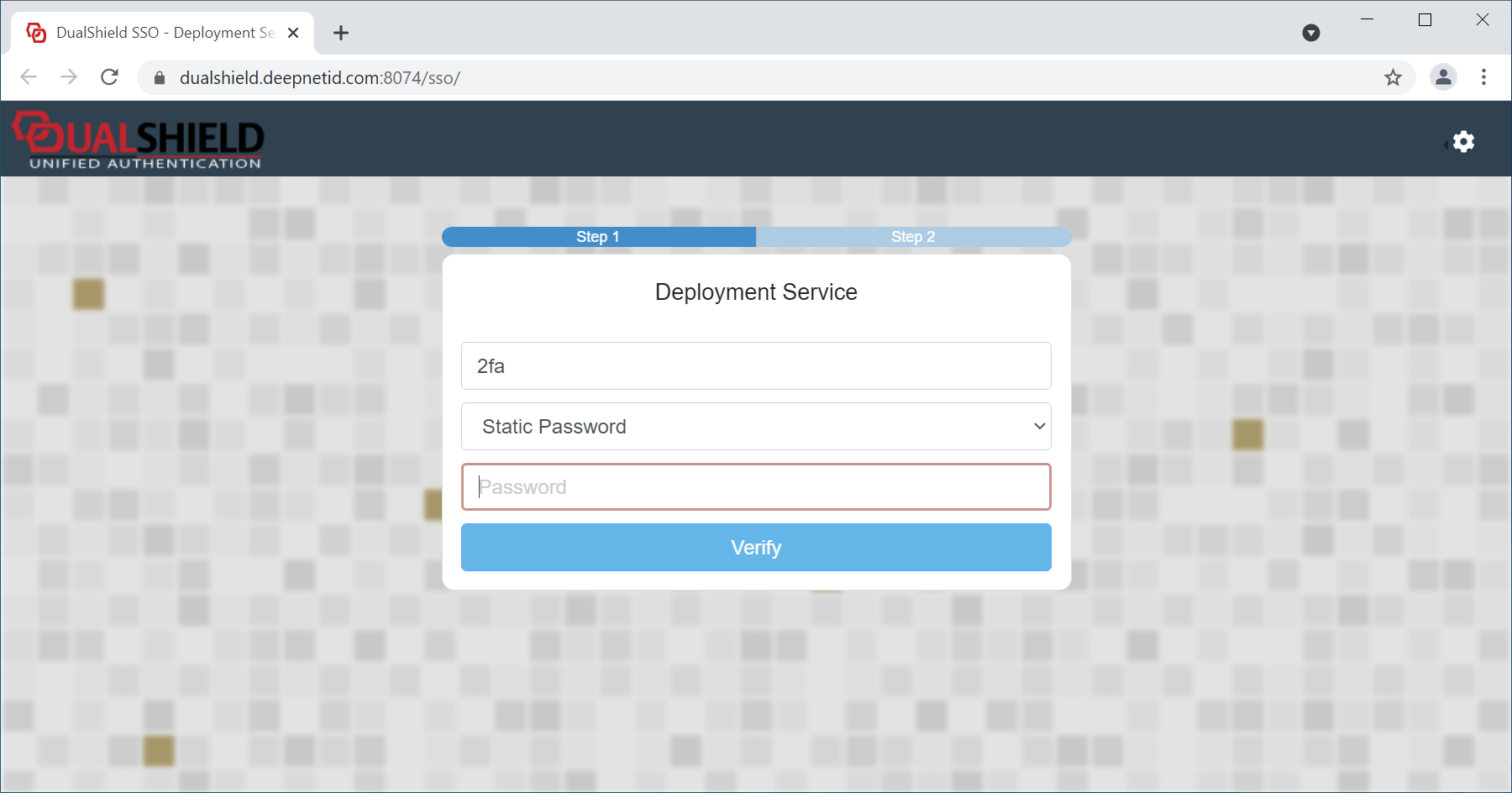The height and width of the screenshot is (793, 1512).
Task: Open a new browser tab
Action: [x=340, y=33]
